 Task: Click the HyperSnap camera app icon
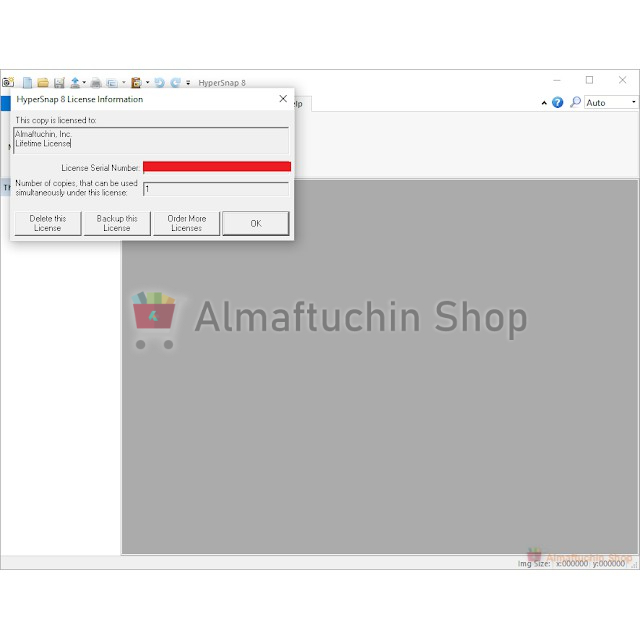8,82
